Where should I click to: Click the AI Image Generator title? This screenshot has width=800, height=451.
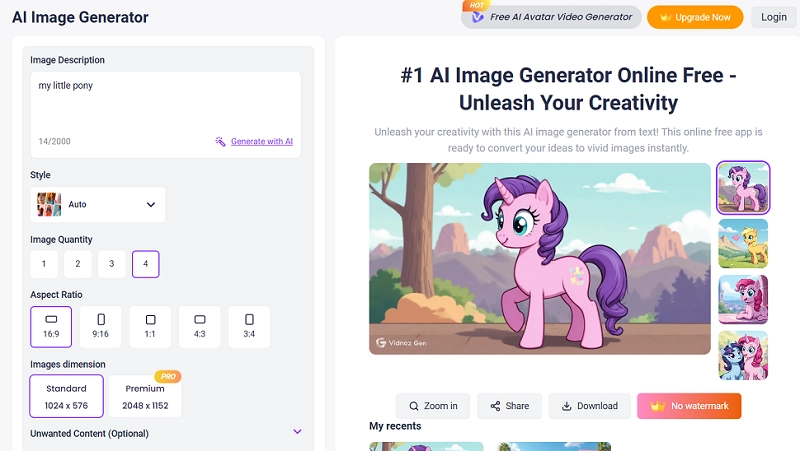click(80, 17)
